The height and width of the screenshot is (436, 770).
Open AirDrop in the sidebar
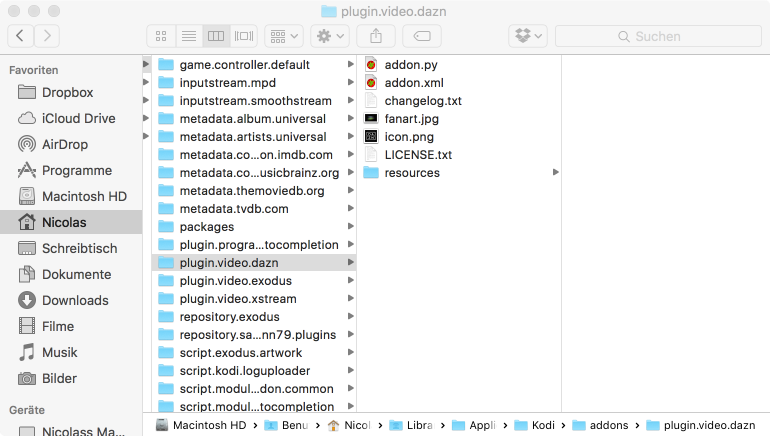pos(71,144)
